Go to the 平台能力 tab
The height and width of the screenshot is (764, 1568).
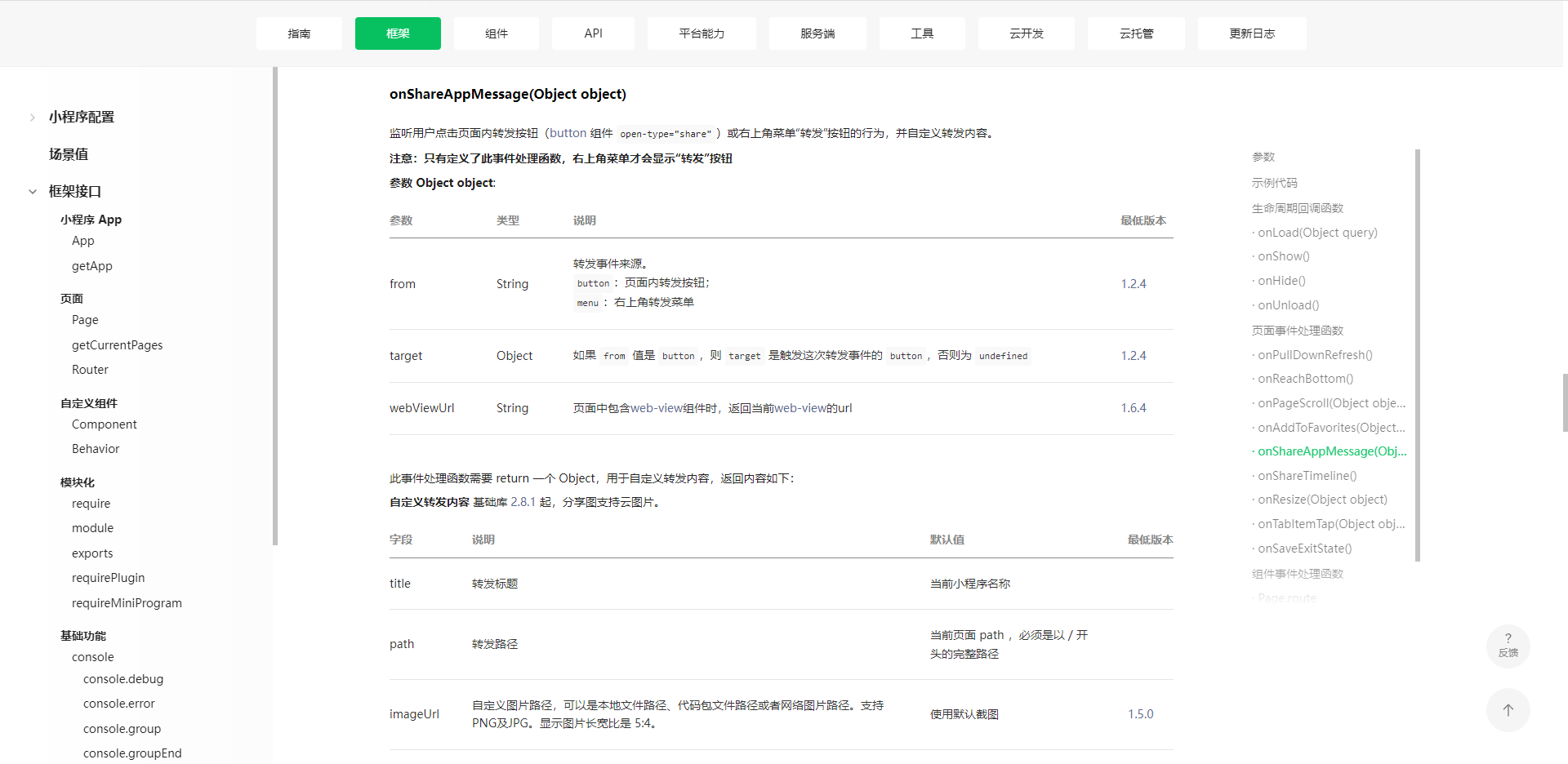(702, 33)
